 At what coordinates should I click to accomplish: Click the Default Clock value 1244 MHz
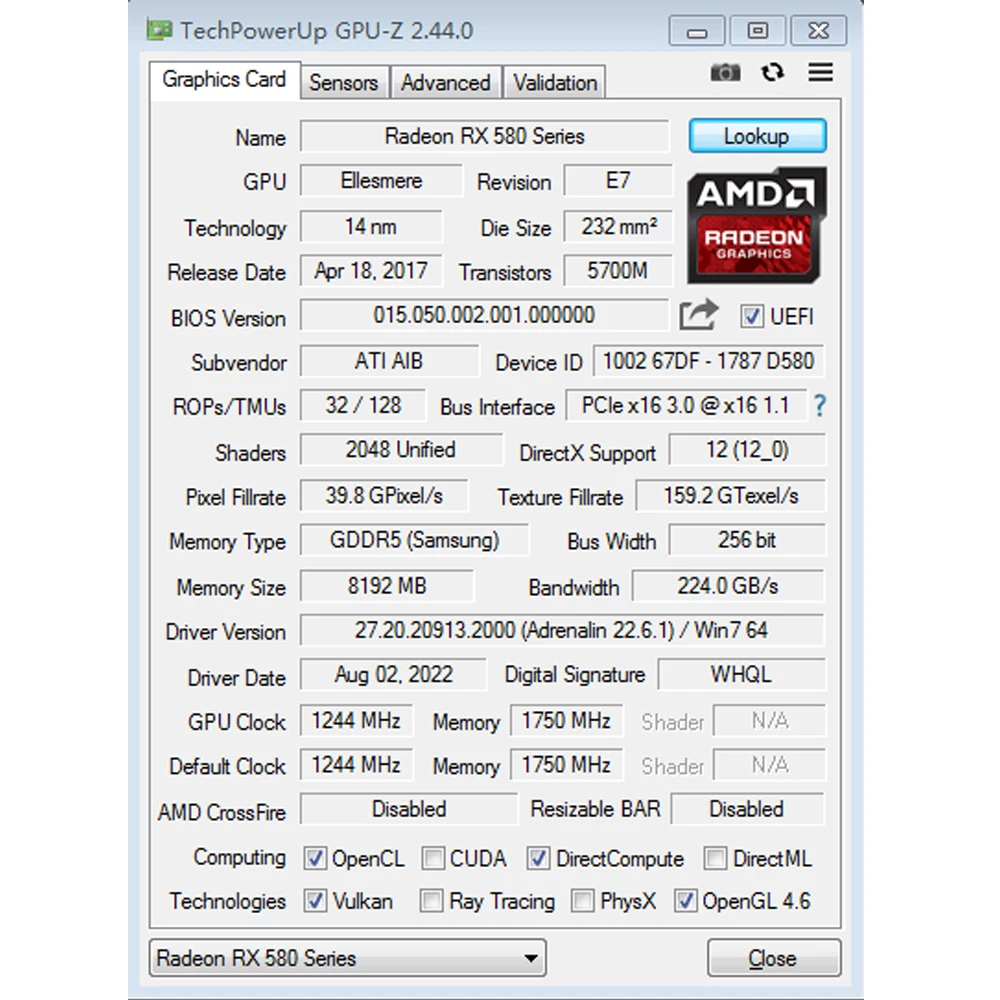[x=357, y=765]
